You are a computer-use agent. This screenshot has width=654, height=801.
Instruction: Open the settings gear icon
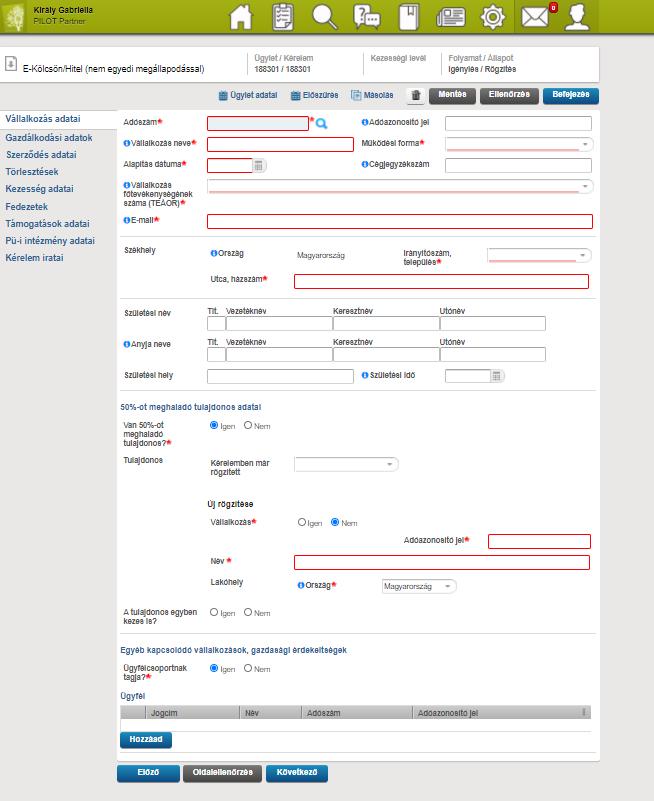493,17
